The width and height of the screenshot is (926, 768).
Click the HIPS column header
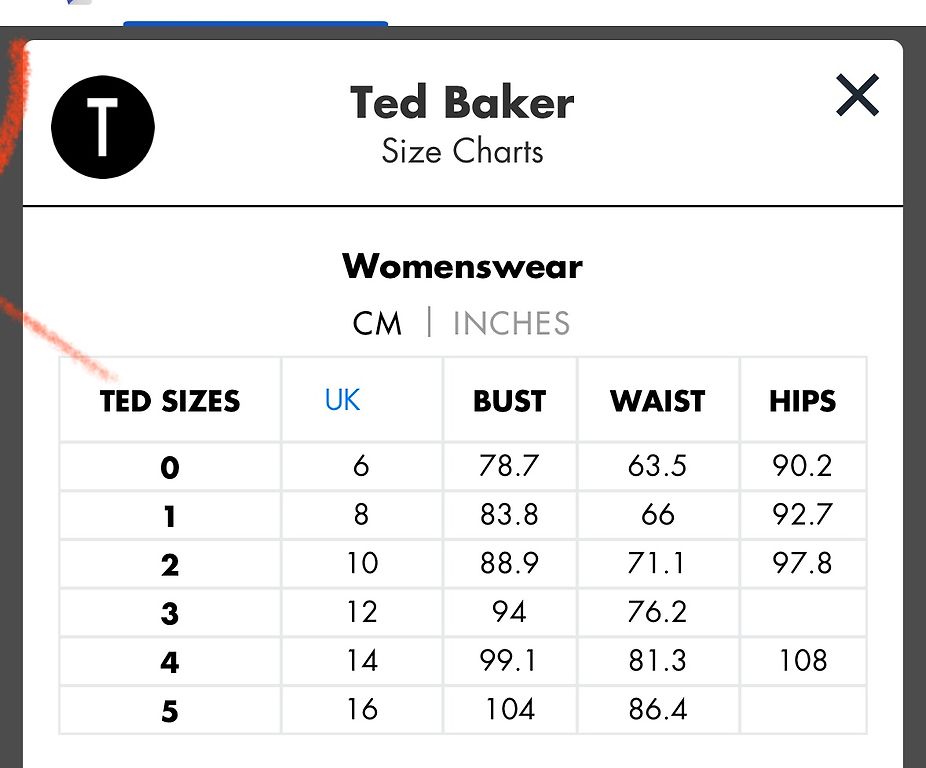click(803, 401)
